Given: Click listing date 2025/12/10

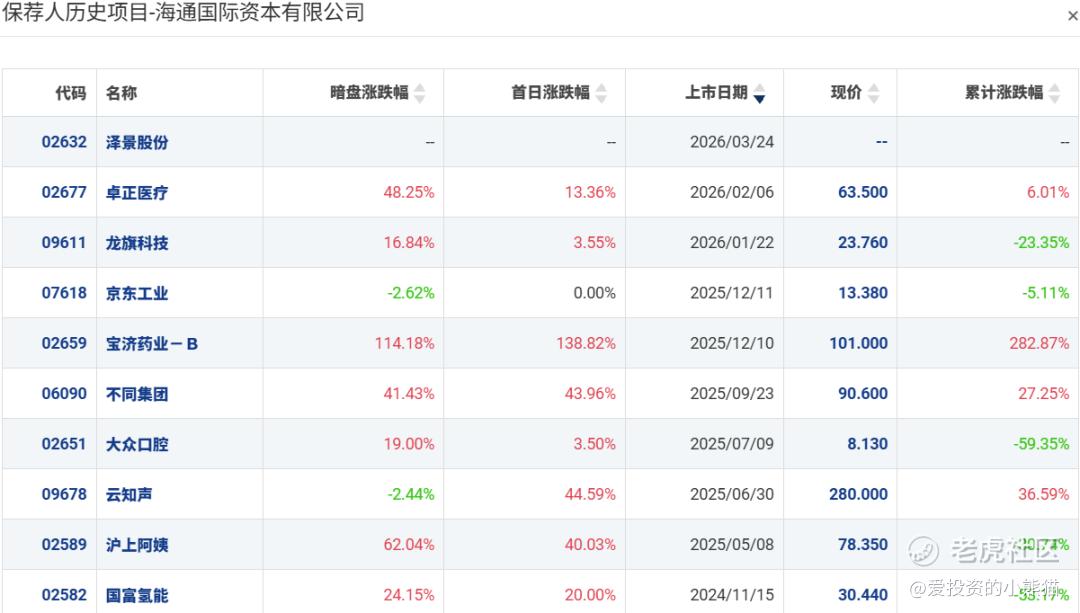Looking at the screenshot, I should coord(732,343).
